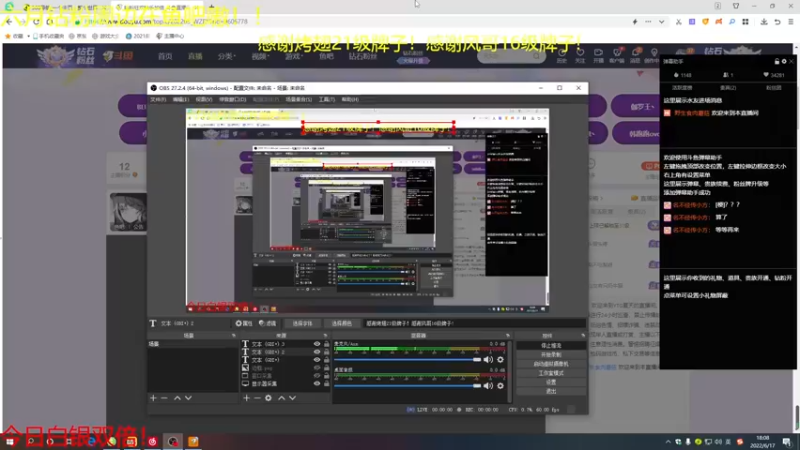Move selected source down in list
Image resolution: width=800 pixels, height=450 pixels.
(292, 398)
